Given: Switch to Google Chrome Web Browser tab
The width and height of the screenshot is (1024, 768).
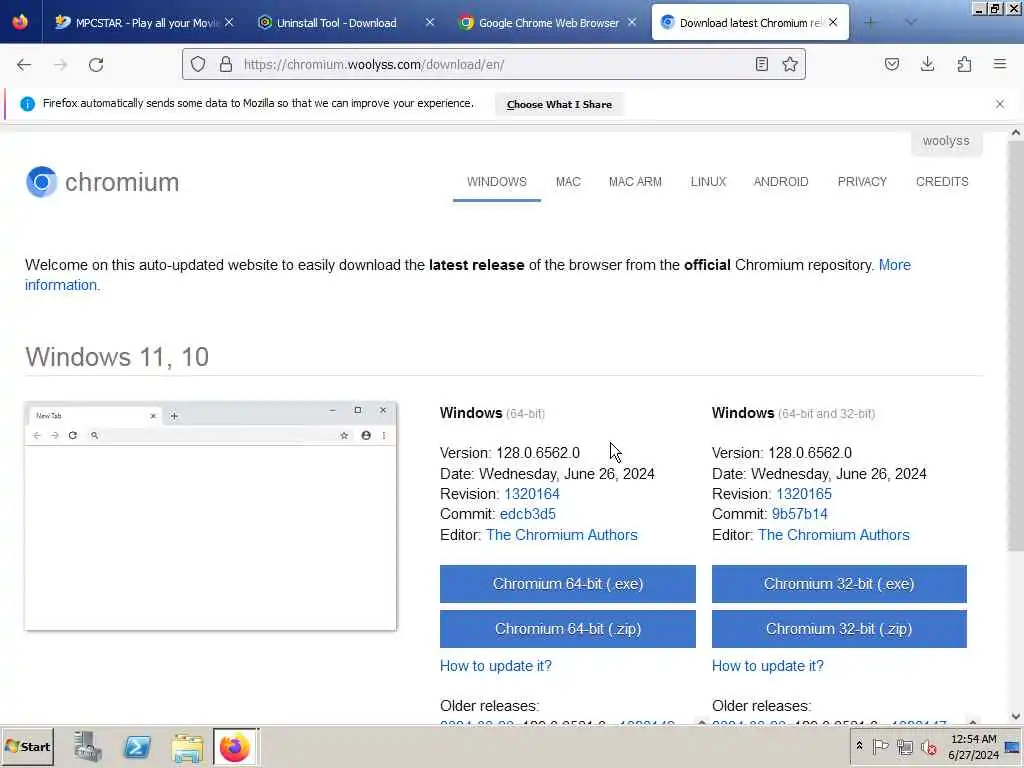Looking at the screenshot, I should [547, 22].
